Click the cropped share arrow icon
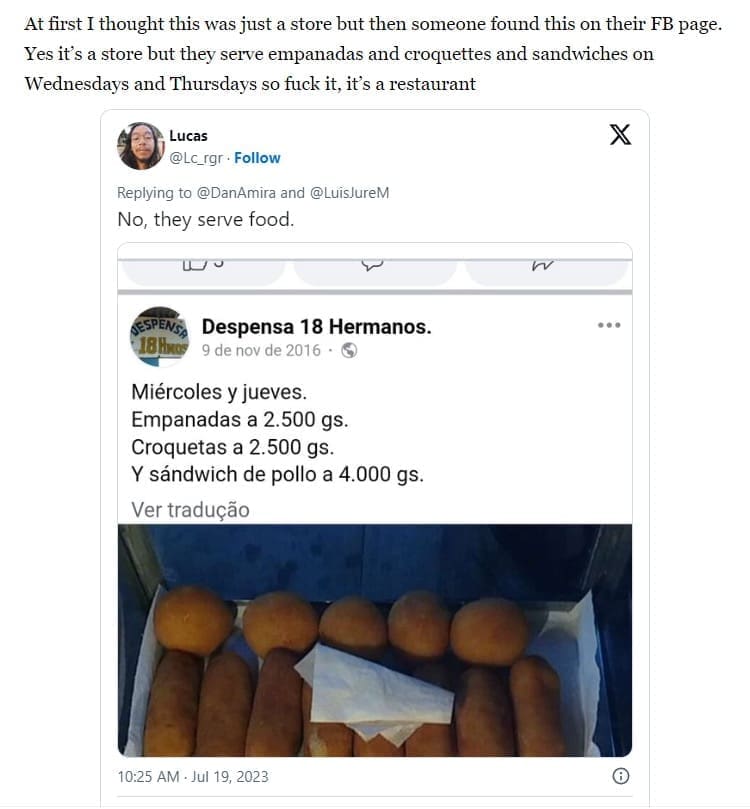 coord(543,265)
